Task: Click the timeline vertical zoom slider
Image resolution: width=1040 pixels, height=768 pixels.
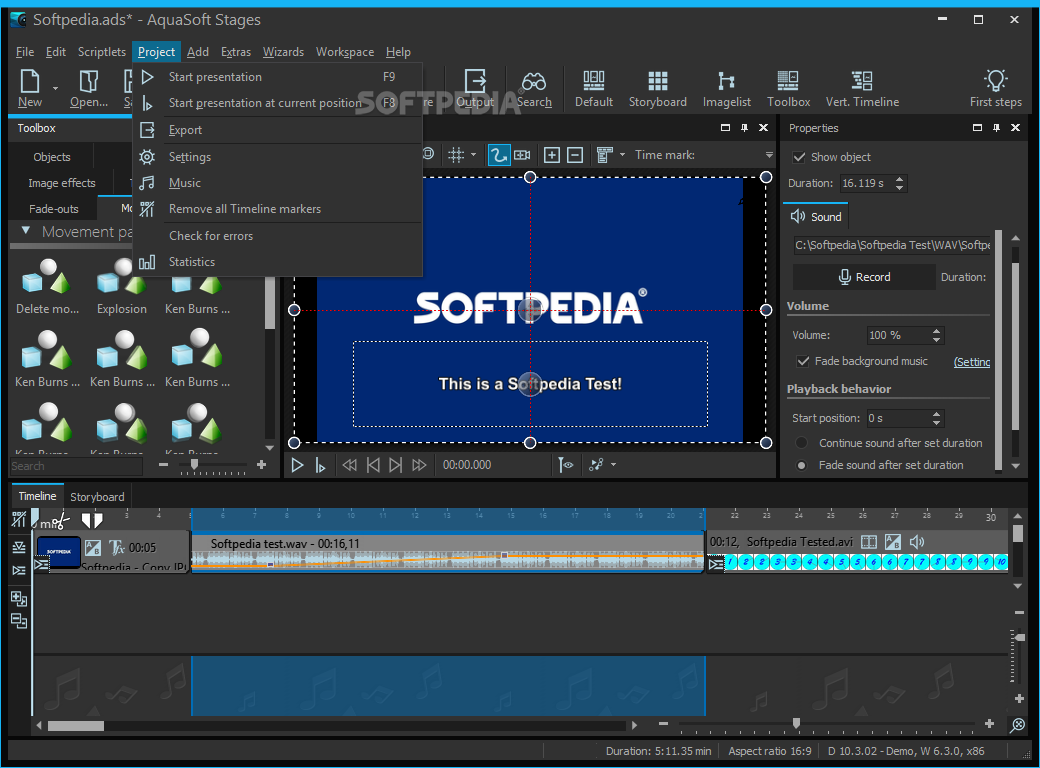Action: 1019,637
